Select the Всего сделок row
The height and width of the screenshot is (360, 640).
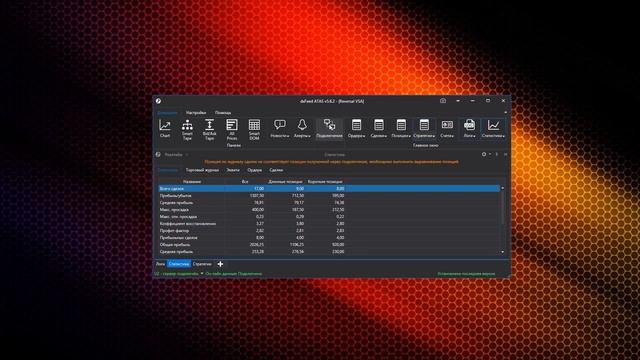pyautogui.click(x=329, y=189)
